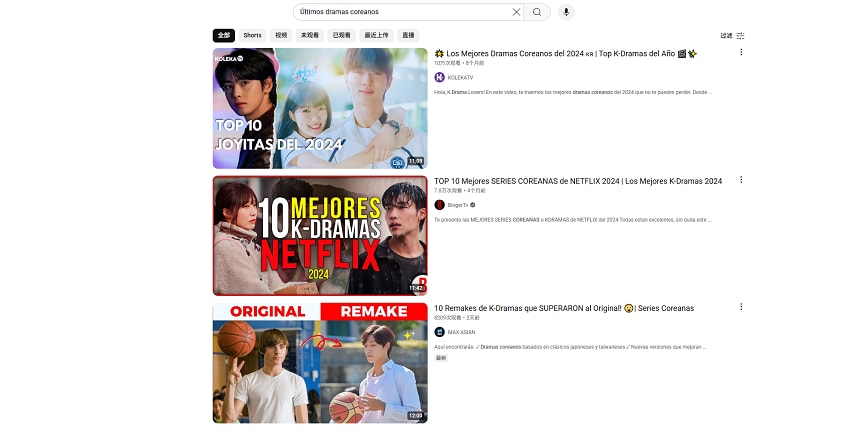Click the magnifying glass search button

pyautogui.click(x=537, y=12)
